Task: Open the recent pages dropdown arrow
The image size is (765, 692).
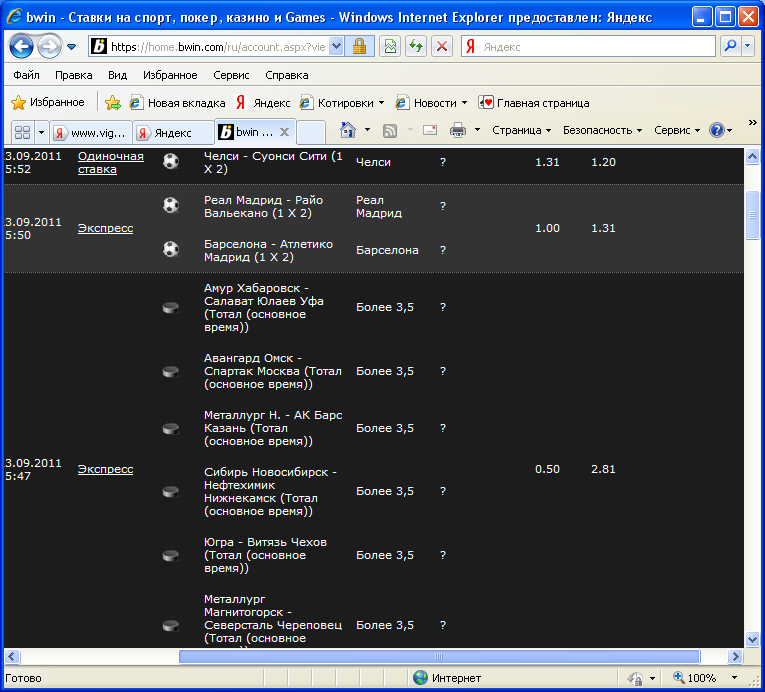Action: [72, 47]
